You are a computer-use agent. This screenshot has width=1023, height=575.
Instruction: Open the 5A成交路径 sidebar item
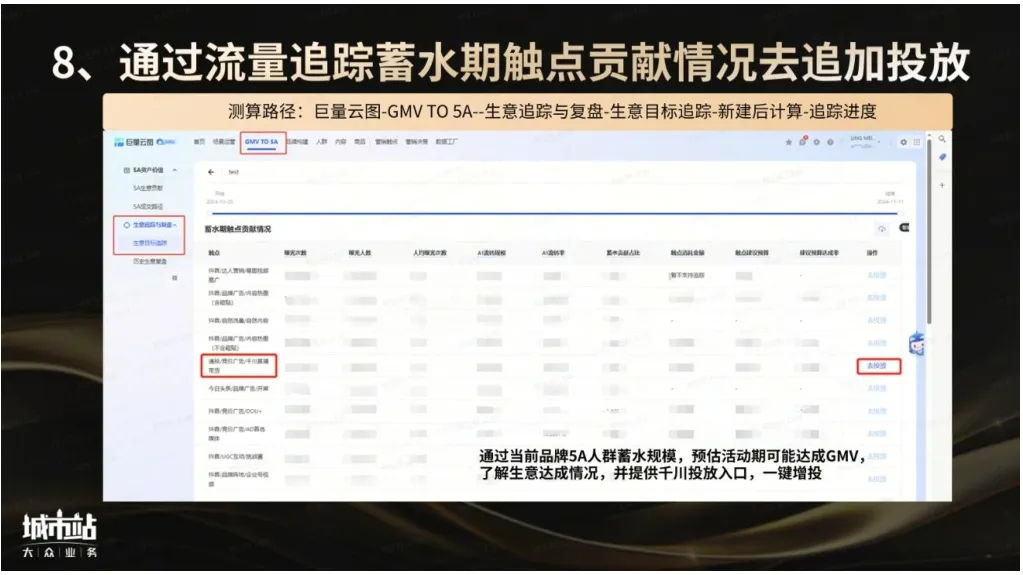tap(148, 206)
